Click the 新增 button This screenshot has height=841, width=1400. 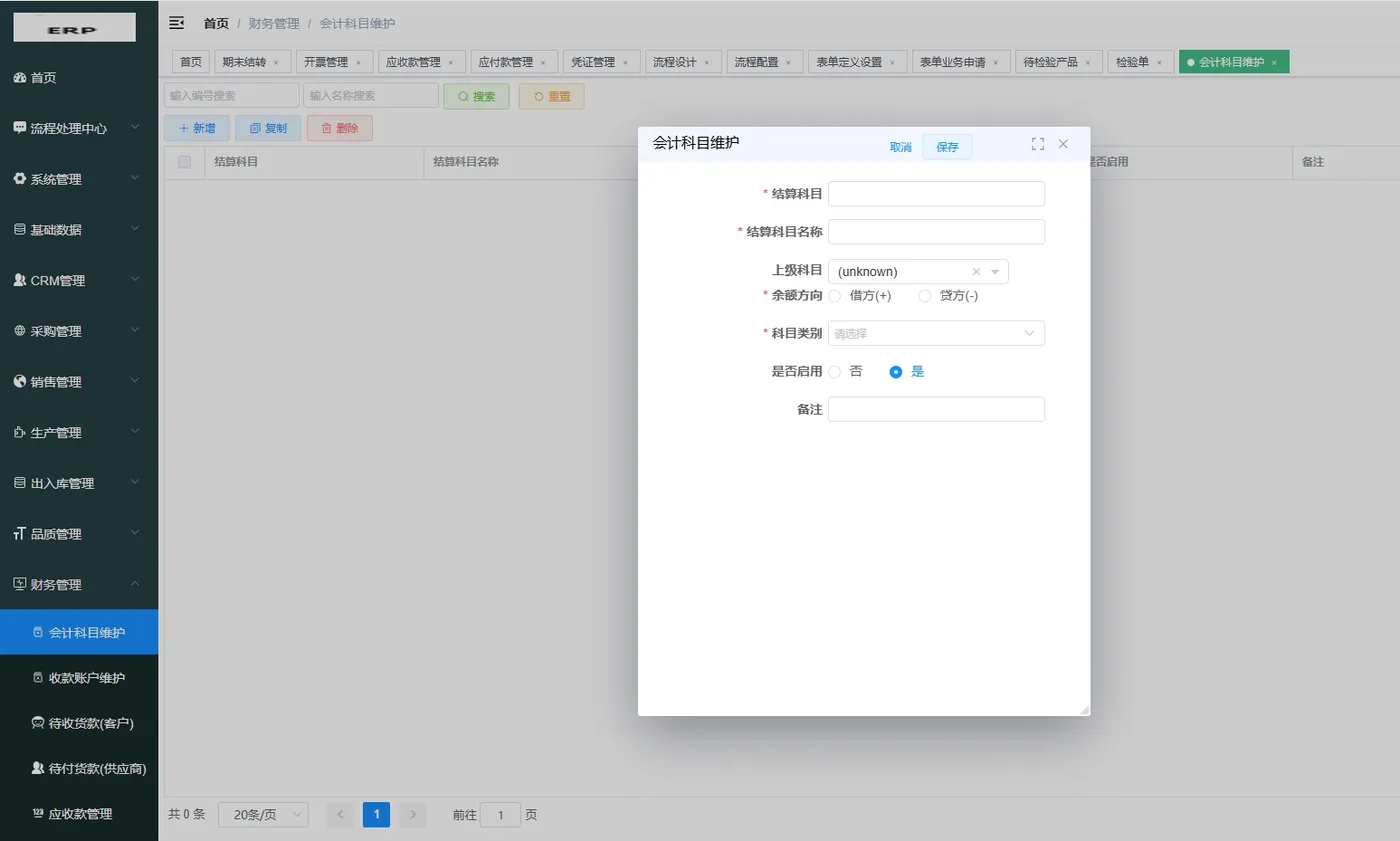pos(197,128)
